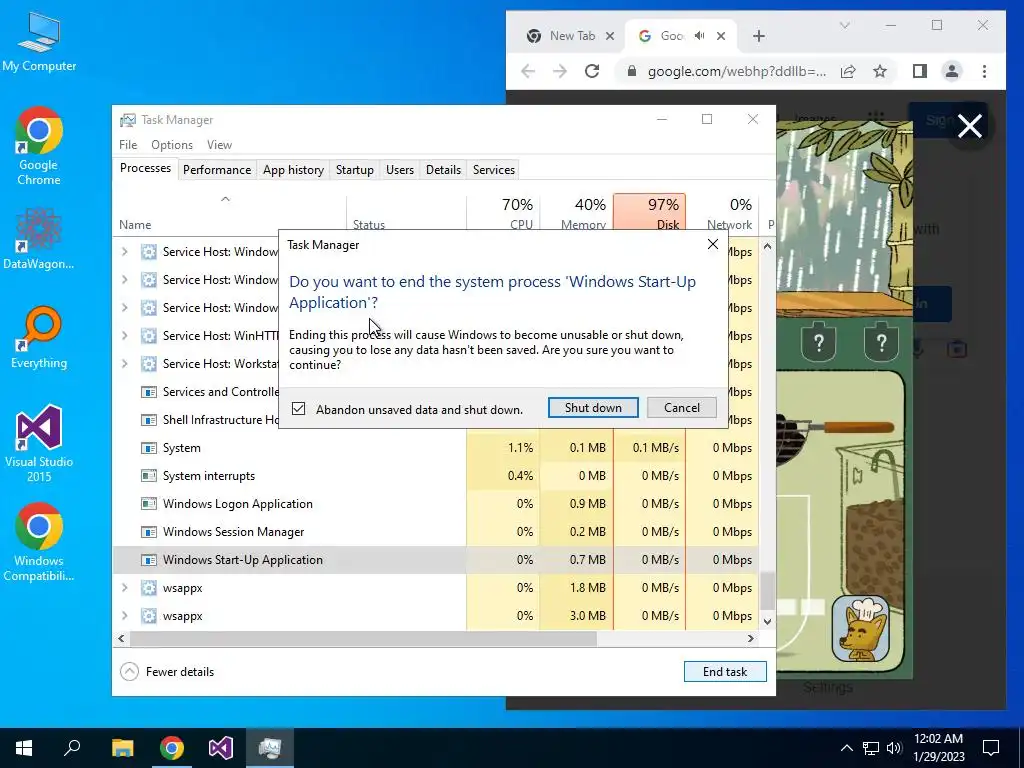The width and height of the screenshot is (1024, 768).
Task: Expand Service Host: Workstation row
Action: (x=125, y=364)
